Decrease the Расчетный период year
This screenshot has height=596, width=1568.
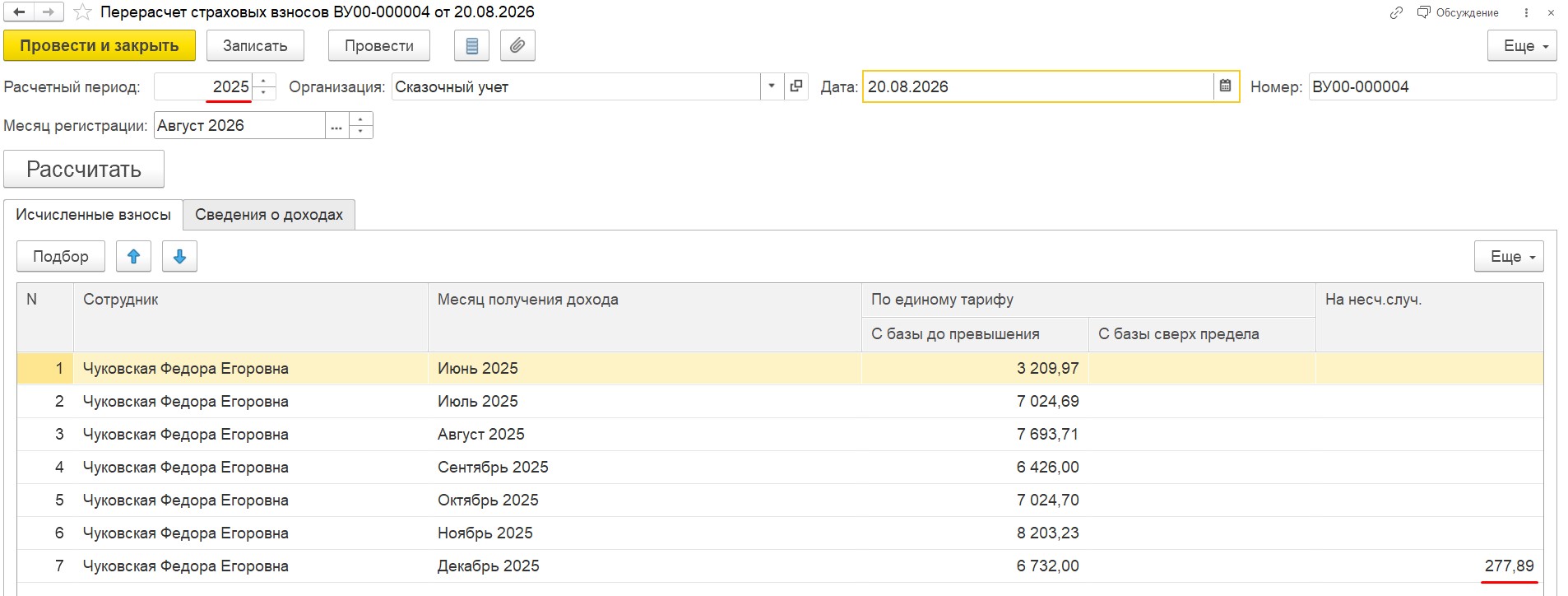264,93
